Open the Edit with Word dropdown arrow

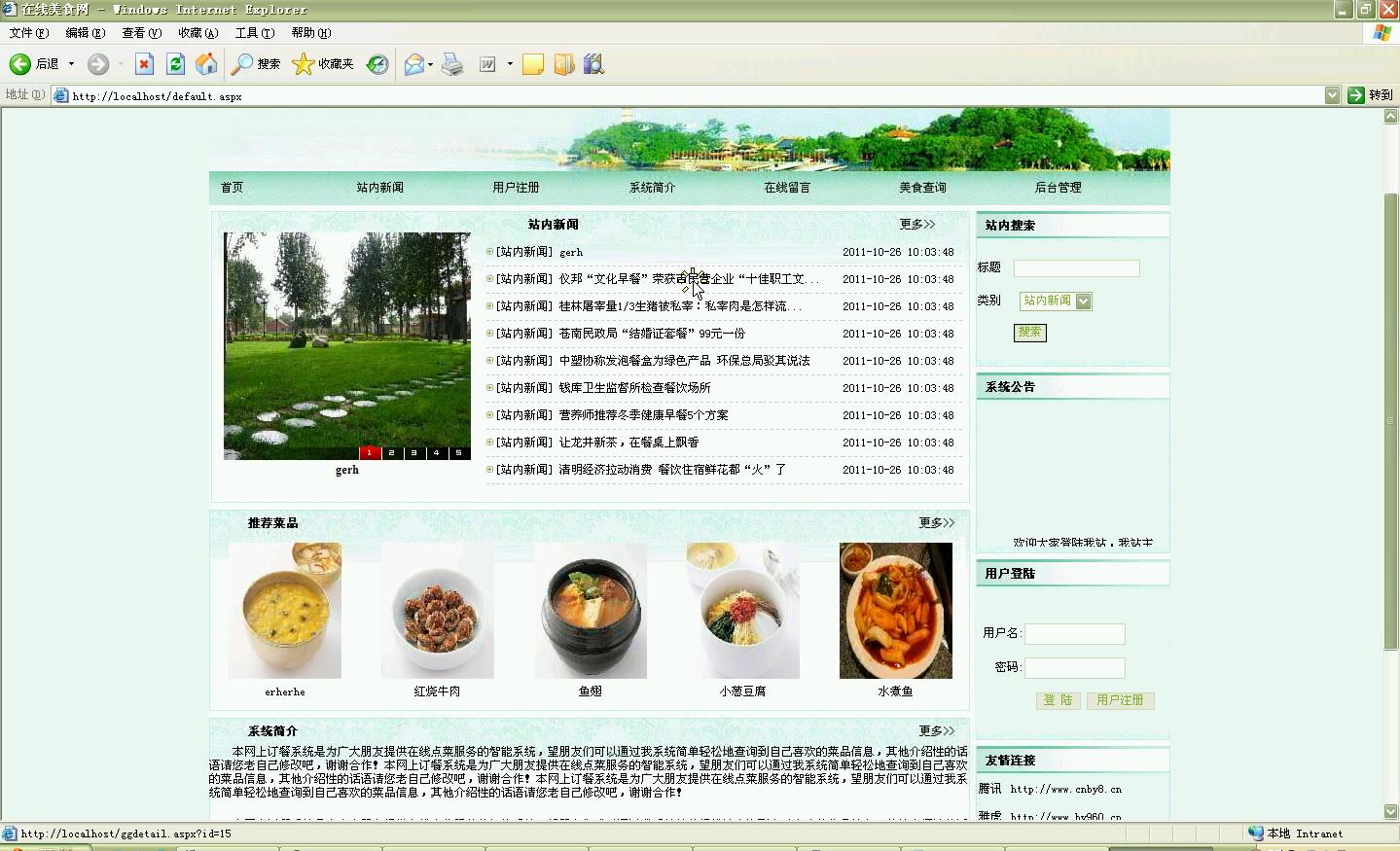click(510, 64)
